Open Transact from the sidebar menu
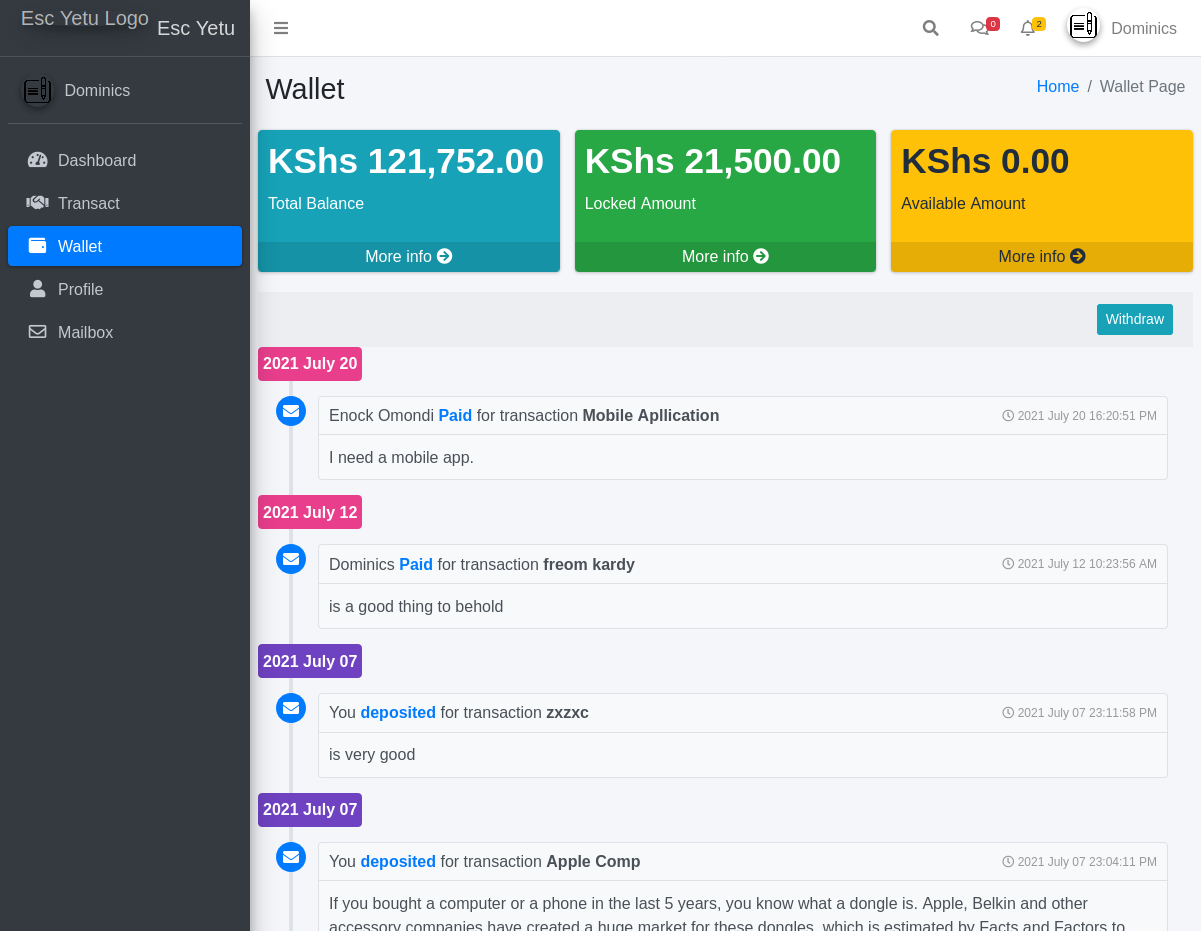The image size is (1201, 931). click(x=88, y=203)
